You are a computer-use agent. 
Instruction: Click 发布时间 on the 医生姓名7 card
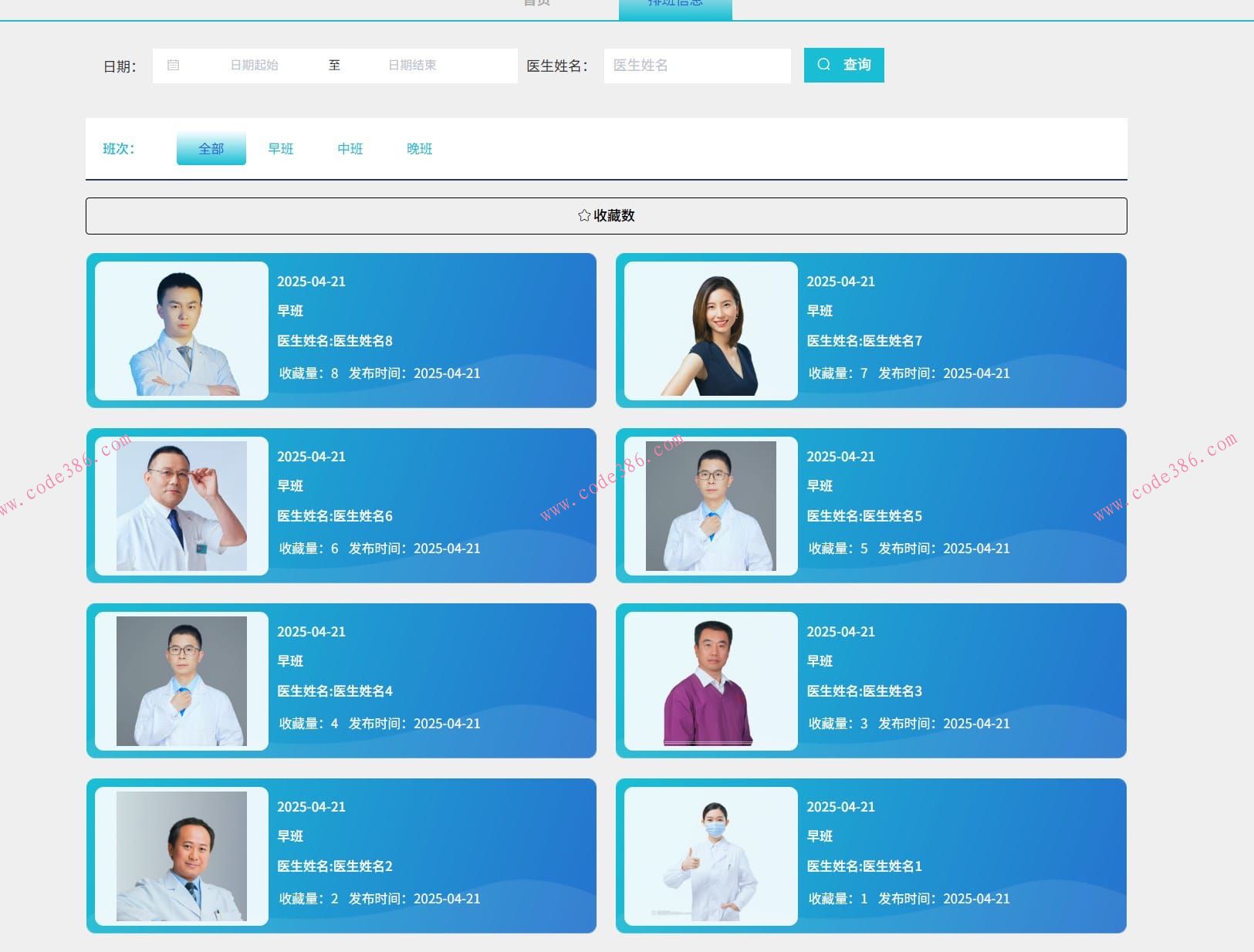click(944, 373)
